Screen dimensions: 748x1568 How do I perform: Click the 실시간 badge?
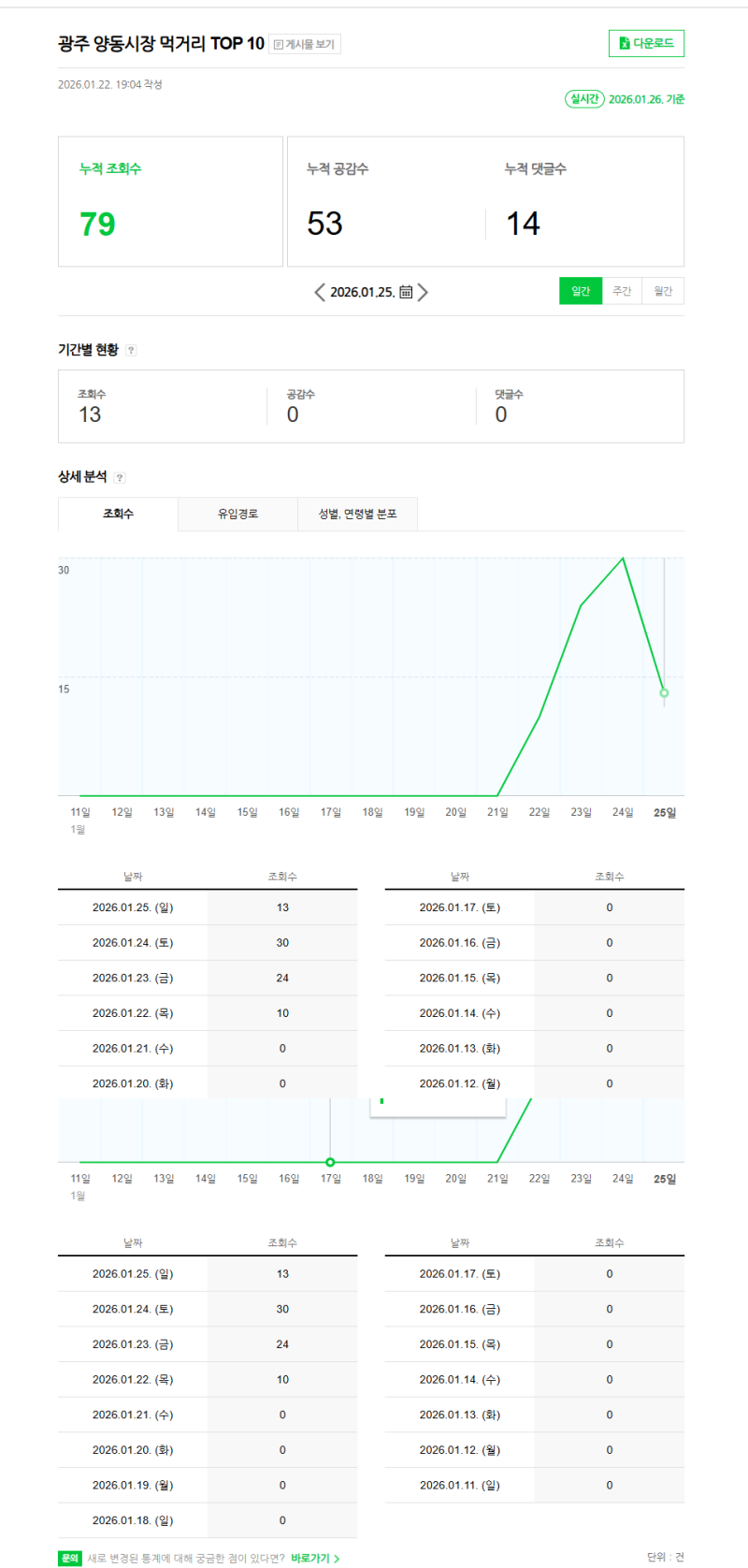coord(584,98)
